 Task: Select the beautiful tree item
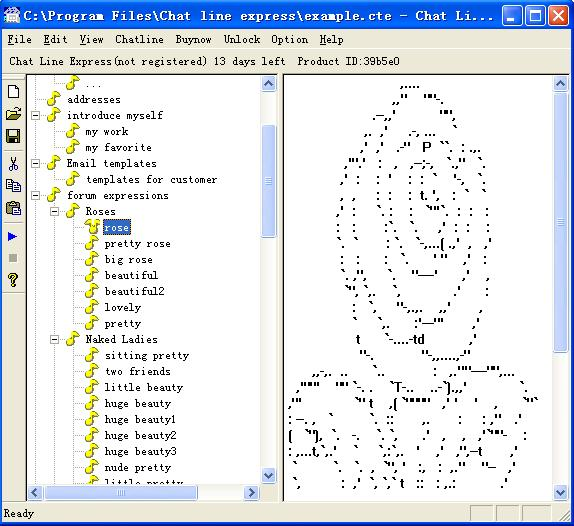(x=131, y=275)
